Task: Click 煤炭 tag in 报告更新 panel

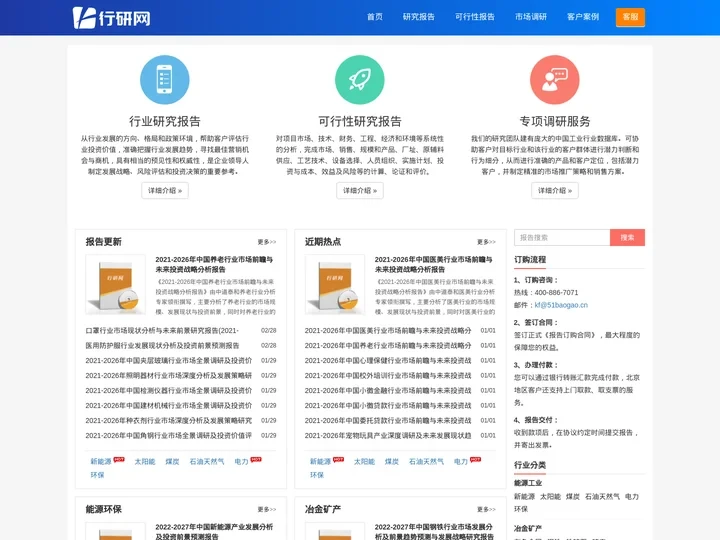Action: coord(172,461)
